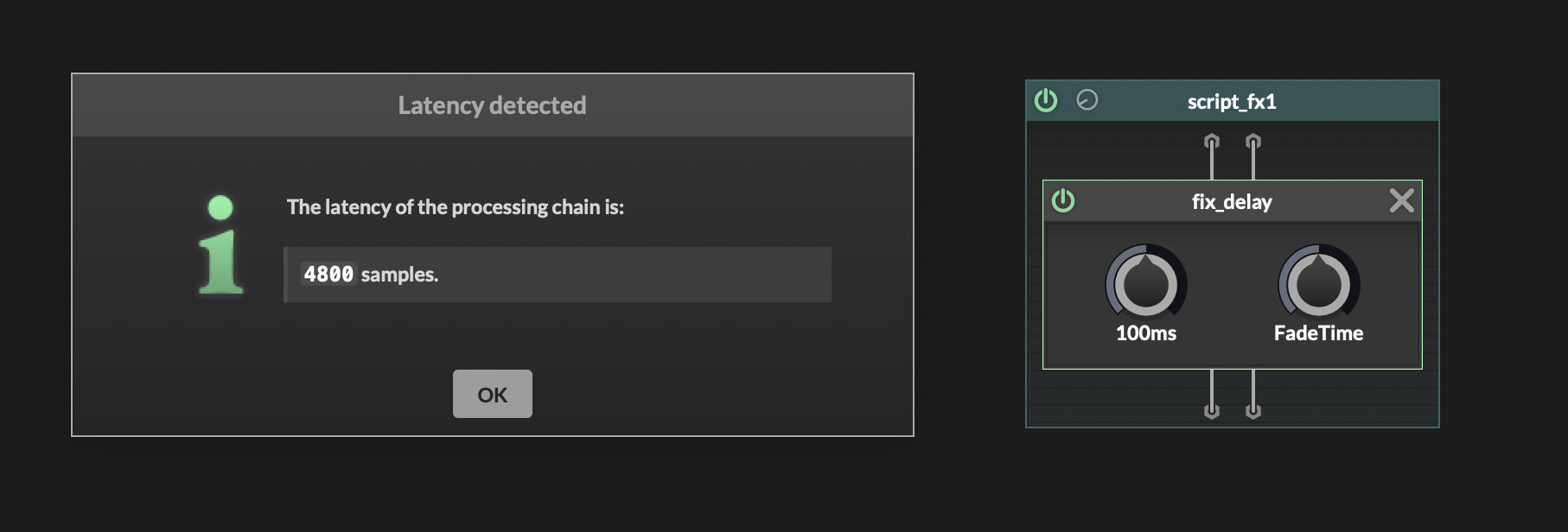Click the highlighted 4800 value
Image resolution: width=1568 pixels, height=532 pixels.
[x=328, y=275]
